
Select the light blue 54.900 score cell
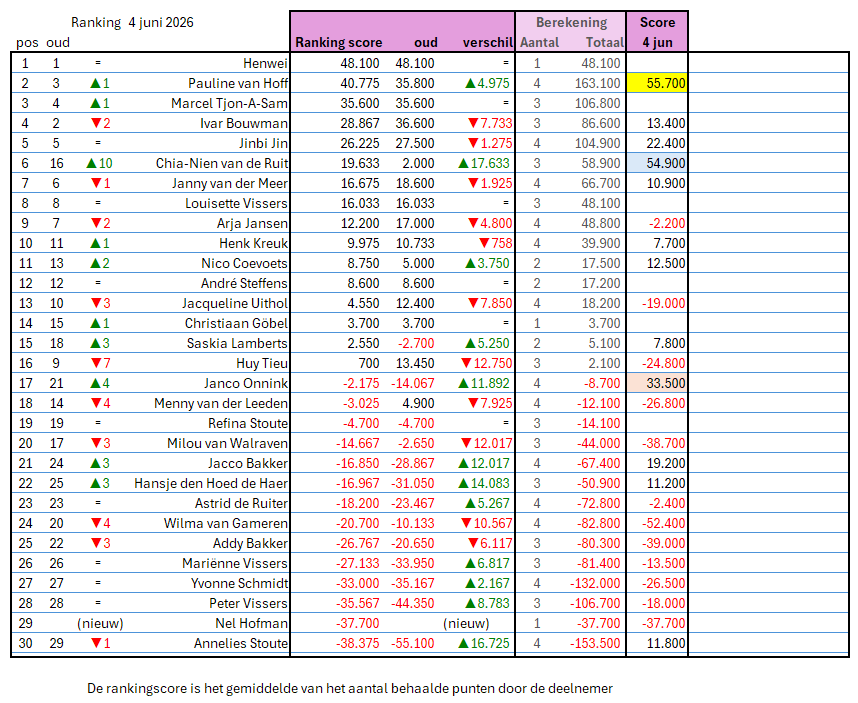[657, 163]
